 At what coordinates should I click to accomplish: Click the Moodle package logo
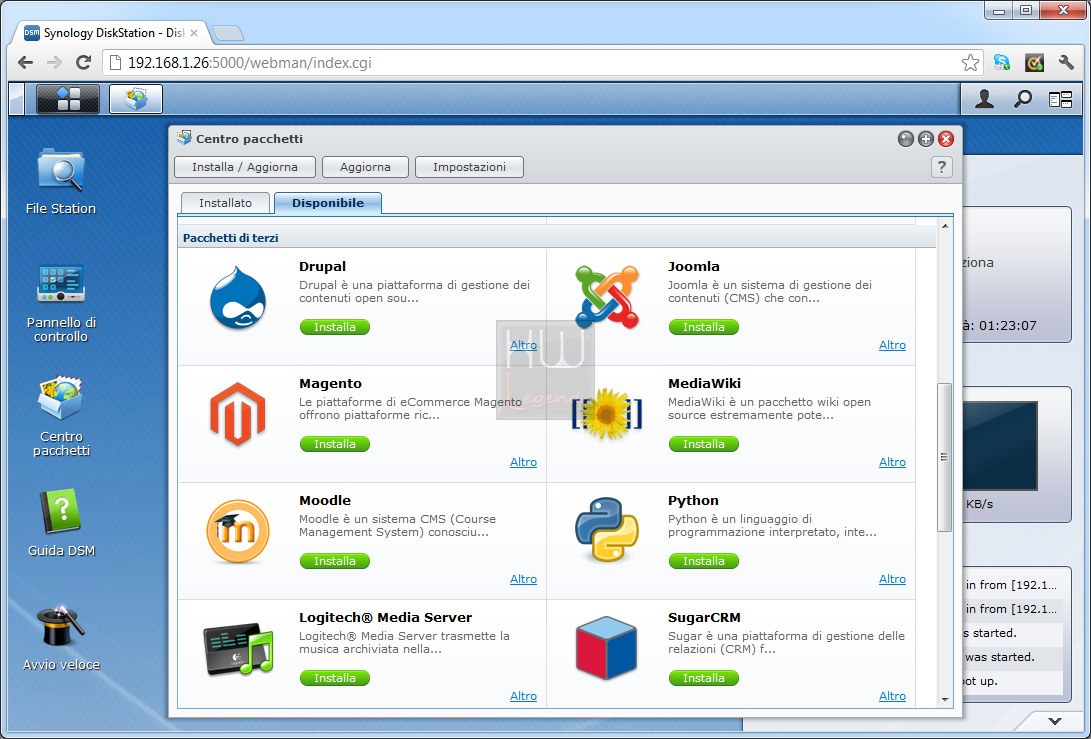tap(238, 532)
